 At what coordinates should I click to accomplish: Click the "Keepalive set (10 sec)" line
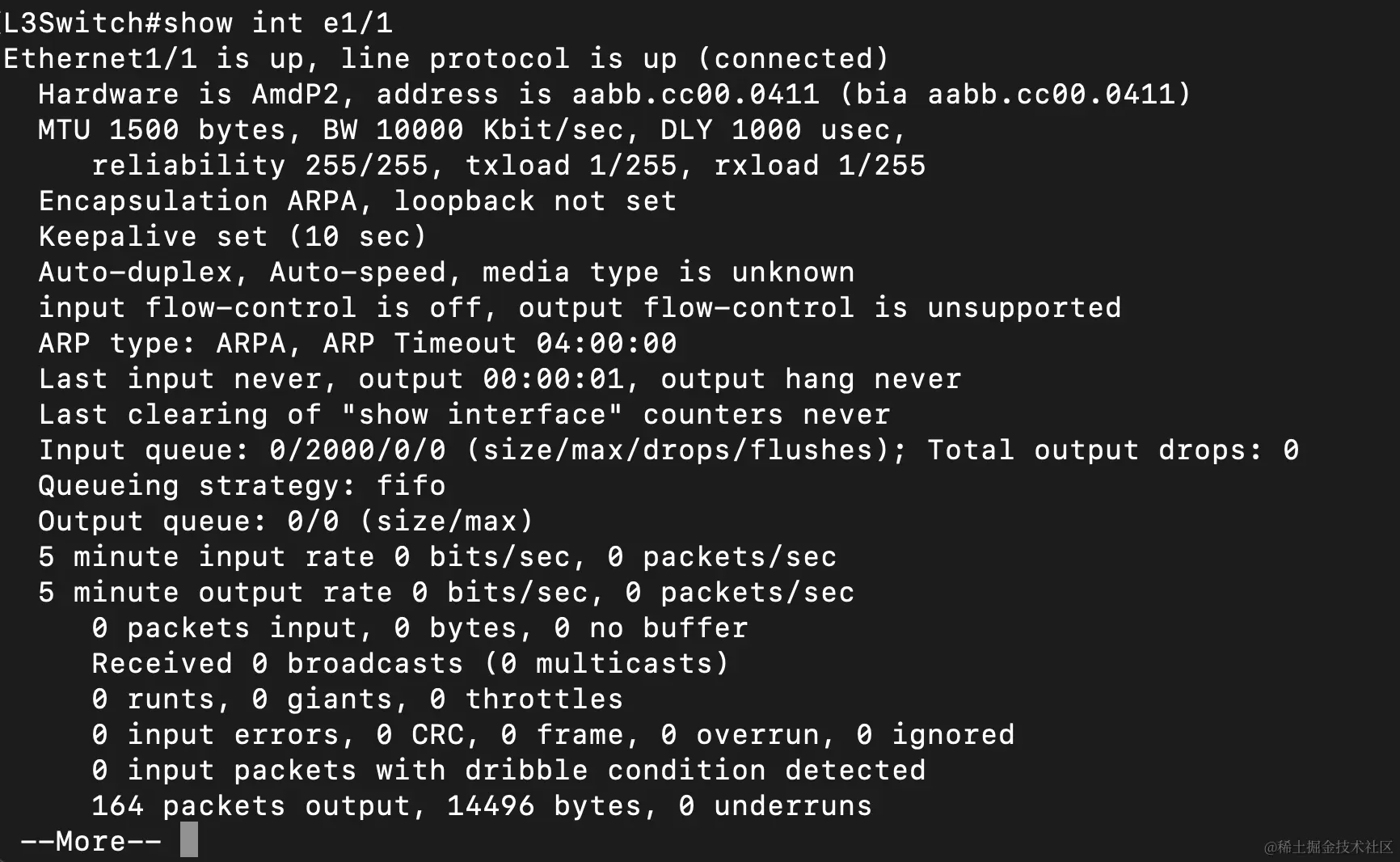point(232,237)
